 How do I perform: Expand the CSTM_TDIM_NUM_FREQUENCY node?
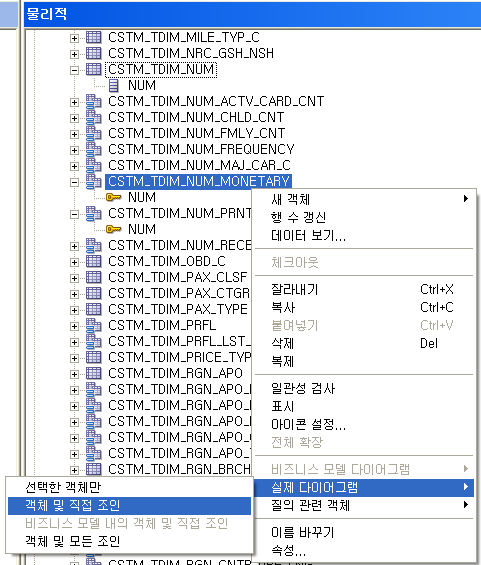click(74, 150)
